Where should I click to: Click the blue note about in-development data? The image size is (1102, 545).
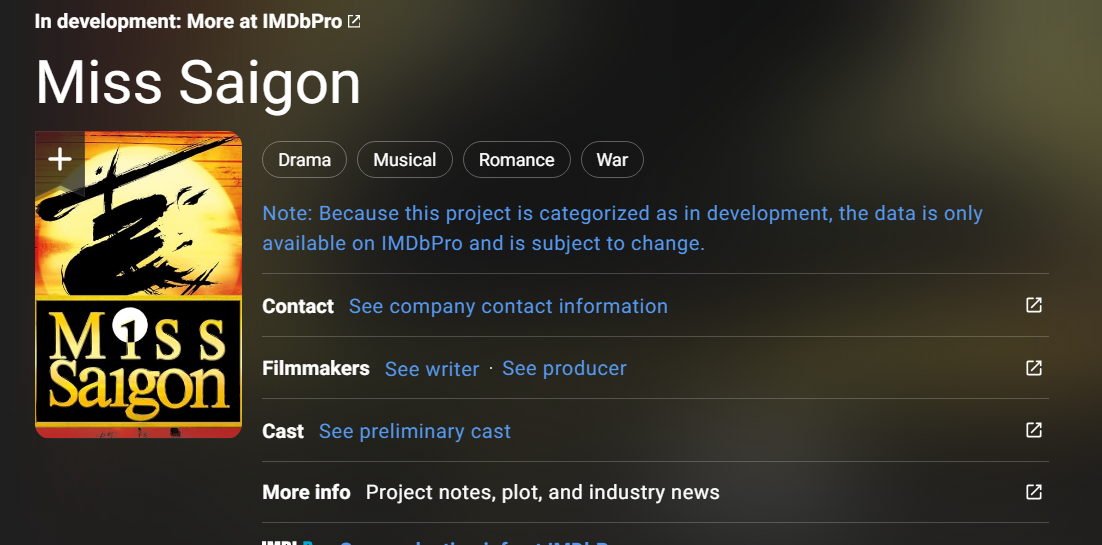[x=623, y=229]
